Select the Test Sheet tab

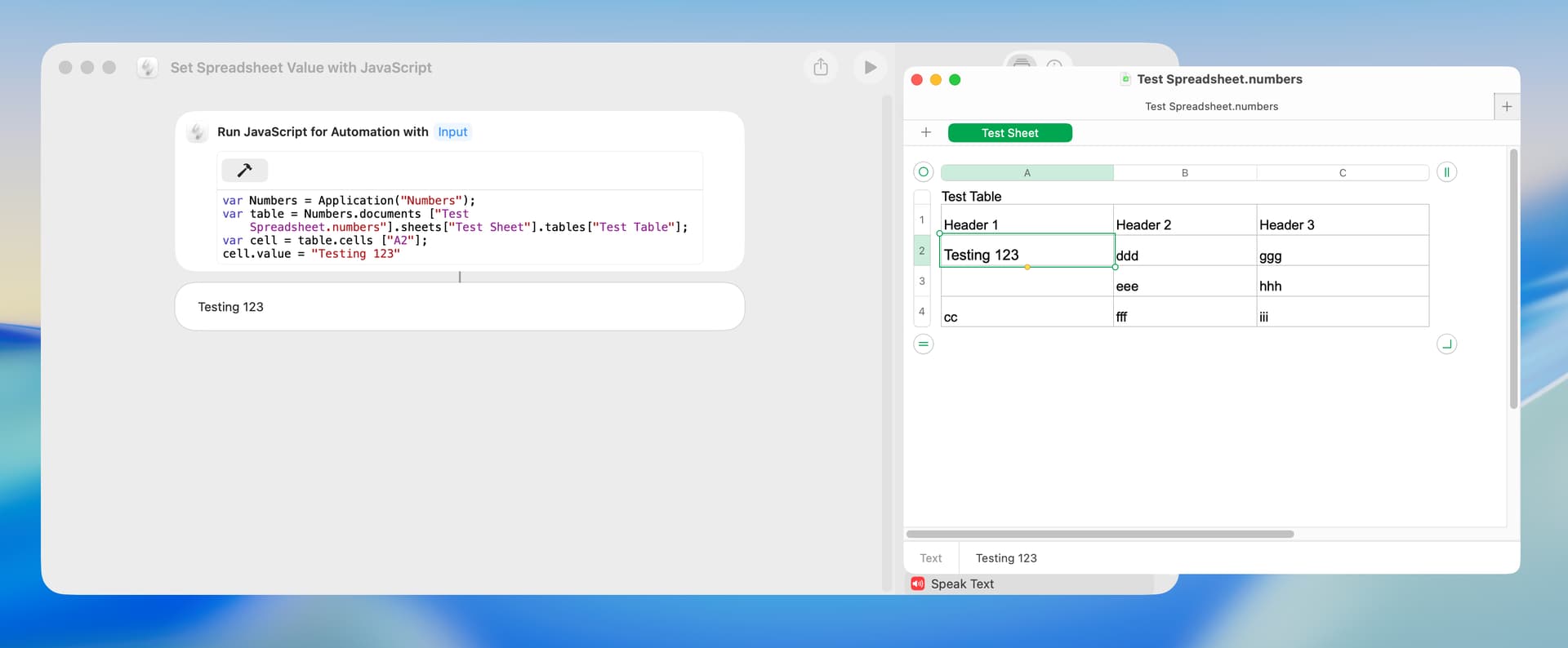[x=1009, y=133]
